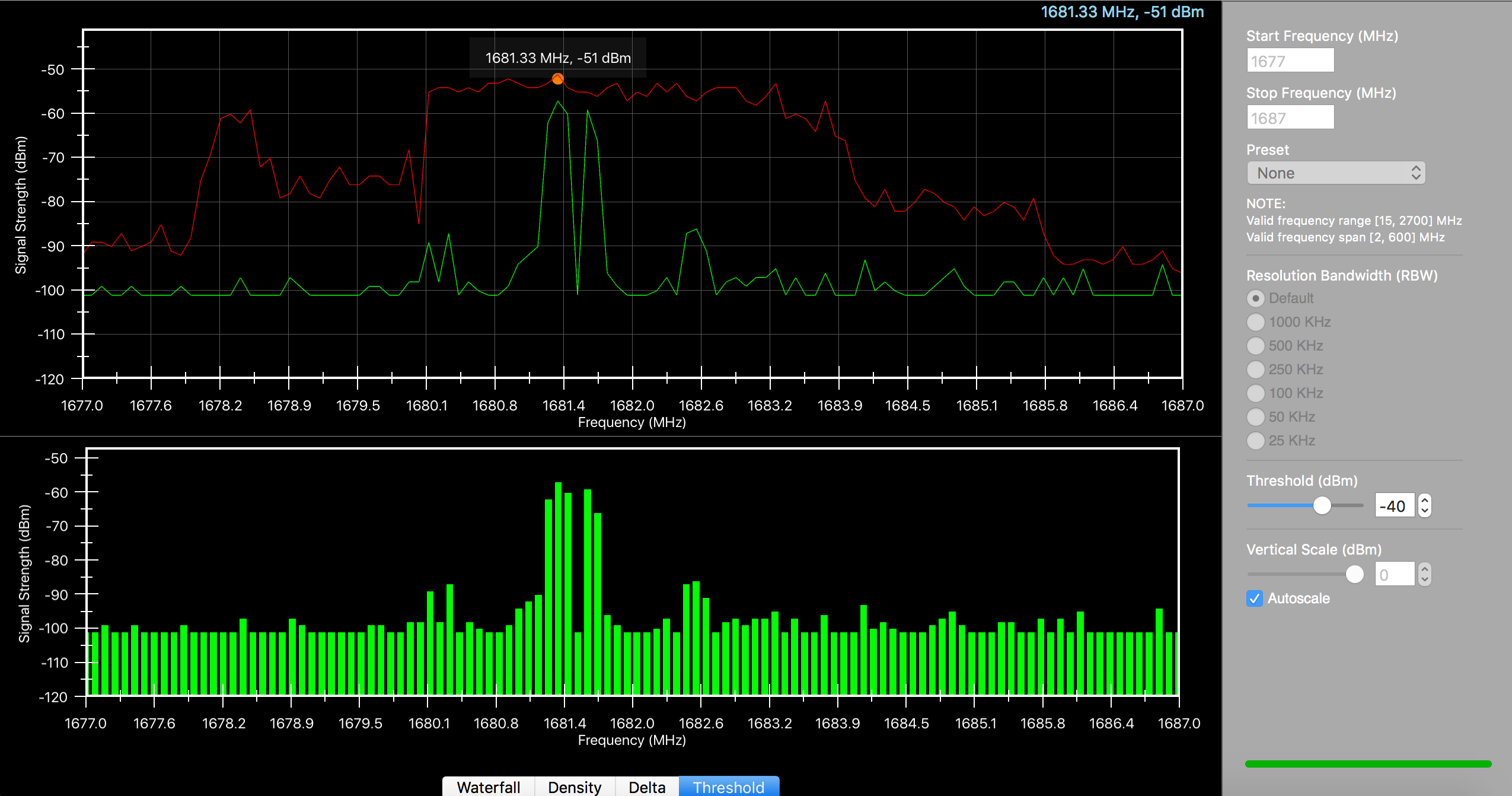Click the orange peak marker on the spectrum

[x=557, y=79]
